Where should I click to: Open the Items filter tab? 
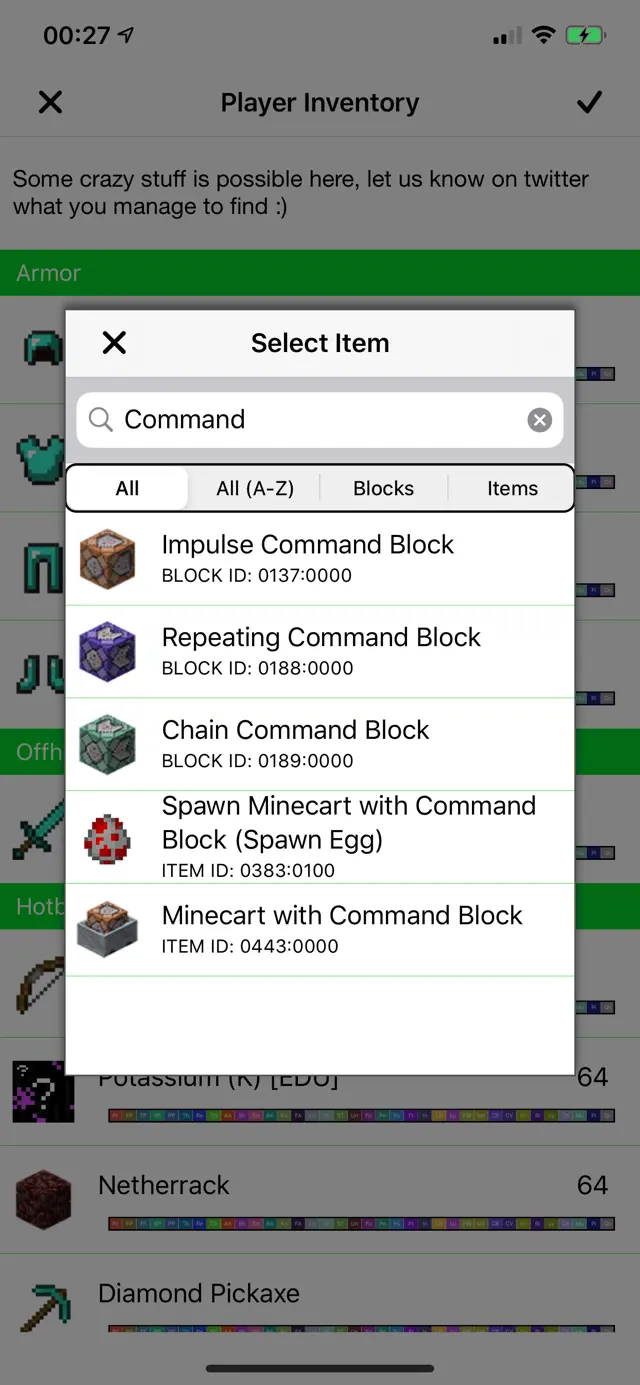click(512, 488)
